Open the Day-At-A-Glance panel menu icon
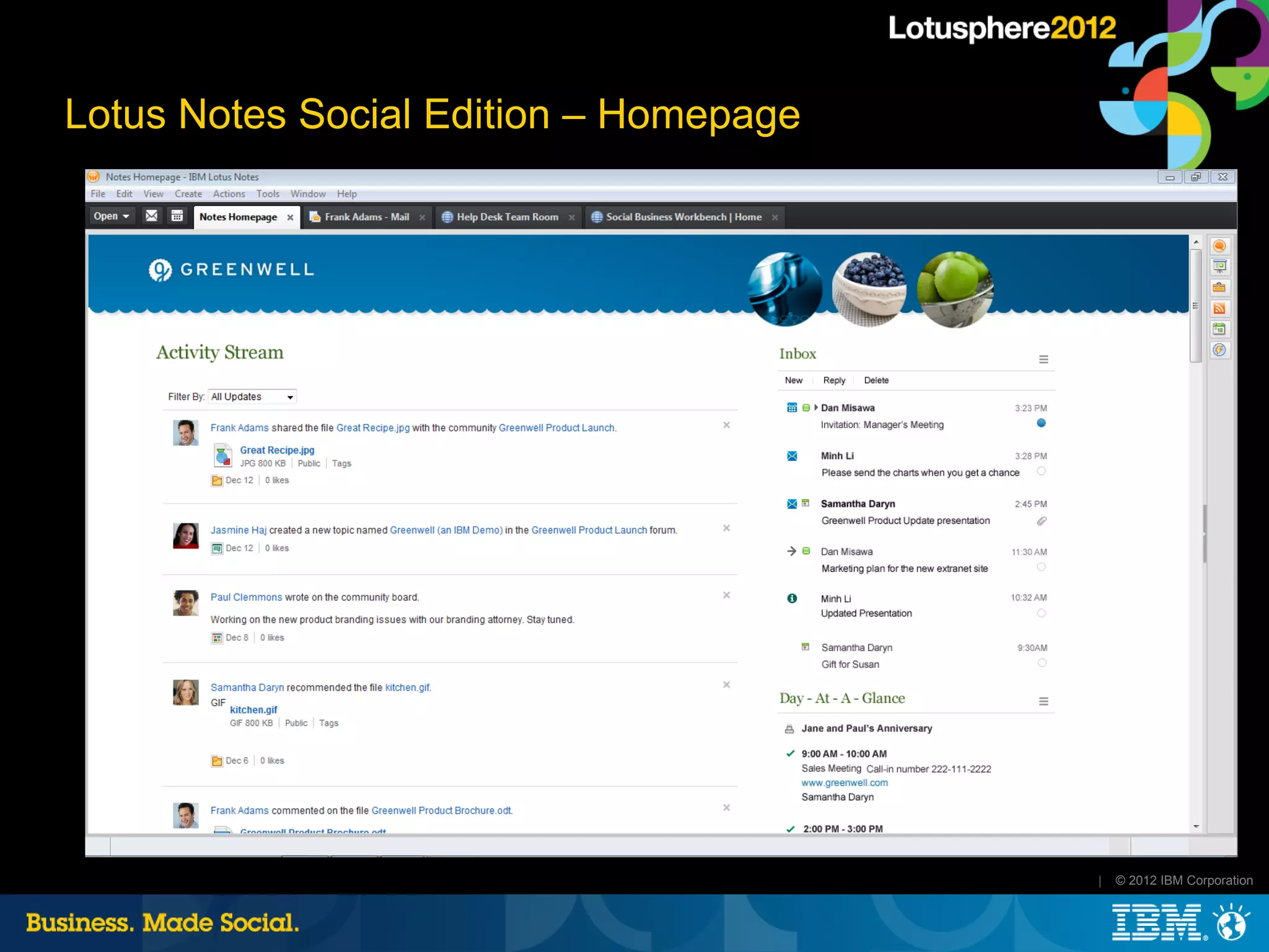 (x=1043, y=701)
